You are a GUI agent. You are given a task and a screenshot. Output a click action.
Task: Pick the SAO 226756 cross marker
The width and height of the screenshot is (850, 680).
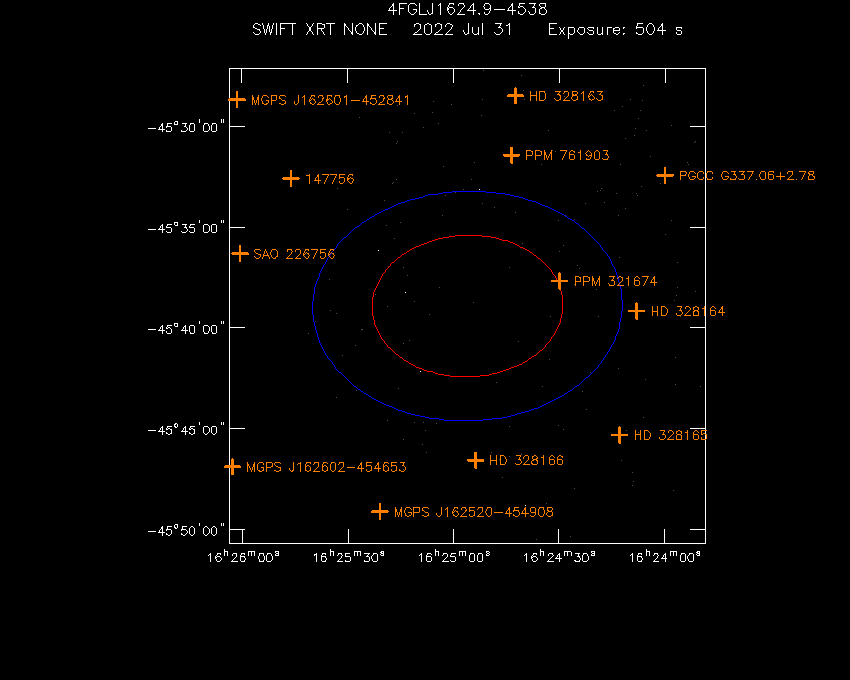240,253
